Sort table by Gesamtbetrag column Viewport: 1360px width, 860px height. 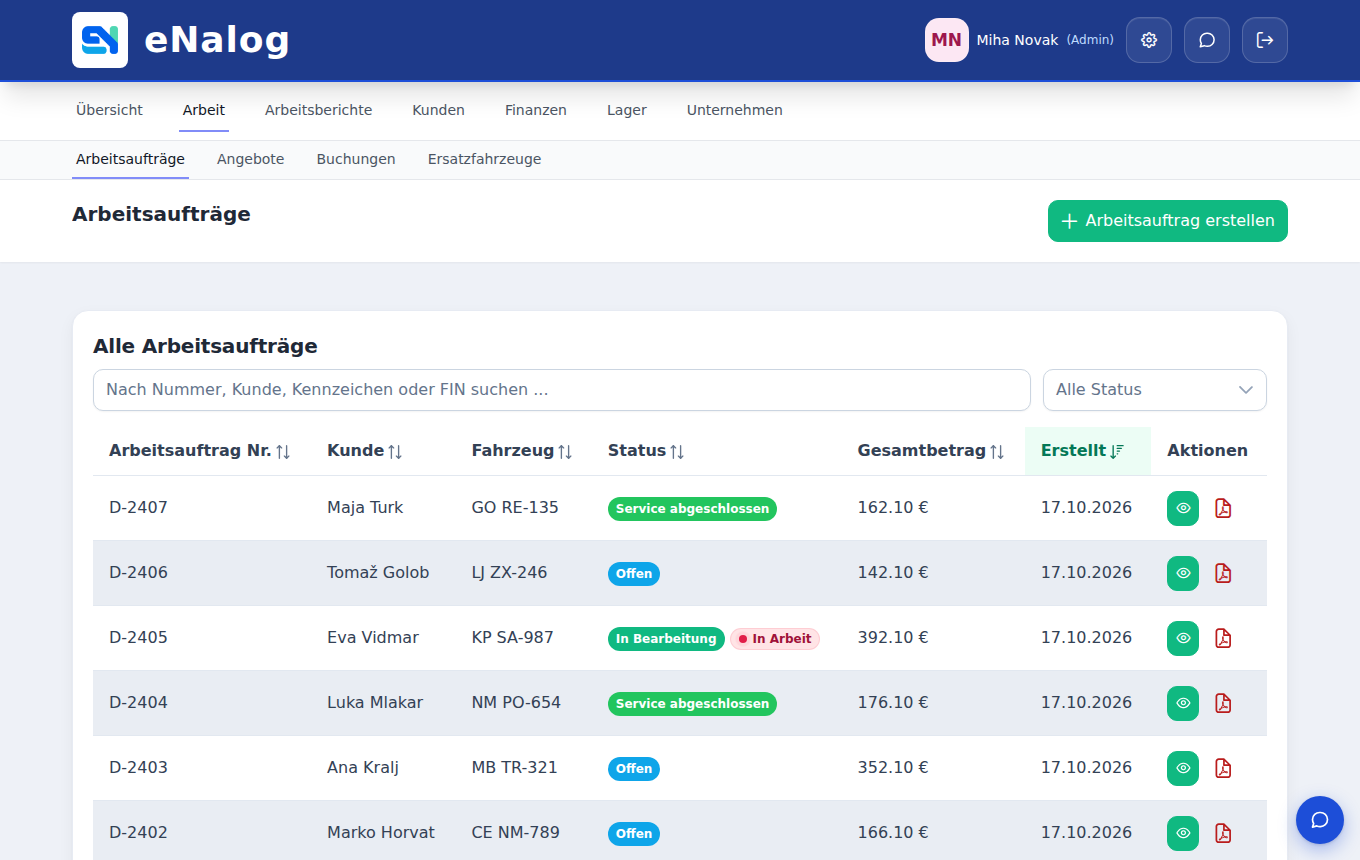pos(931,451)
